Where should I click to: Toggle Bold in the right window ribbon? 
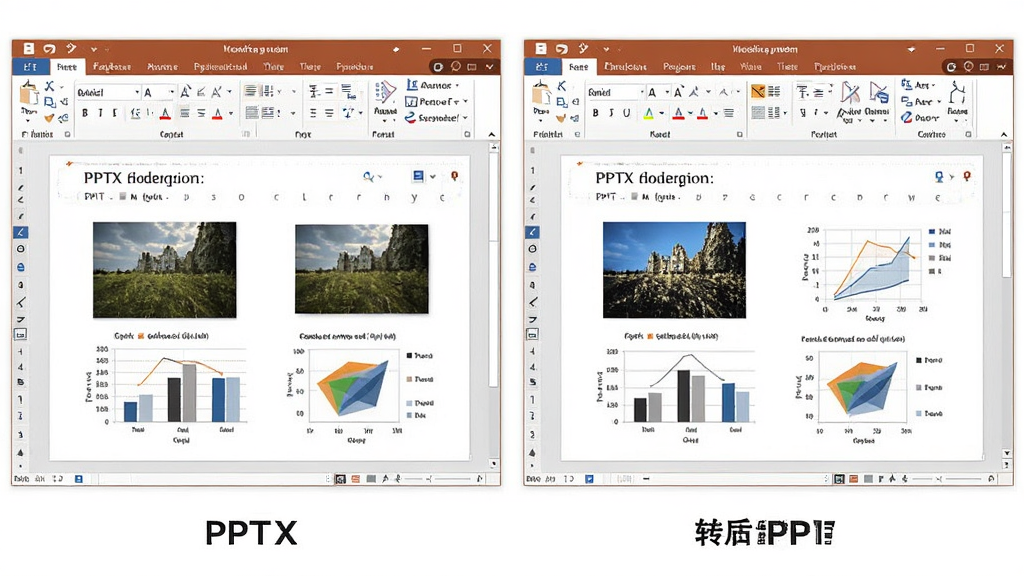[596, 113]
